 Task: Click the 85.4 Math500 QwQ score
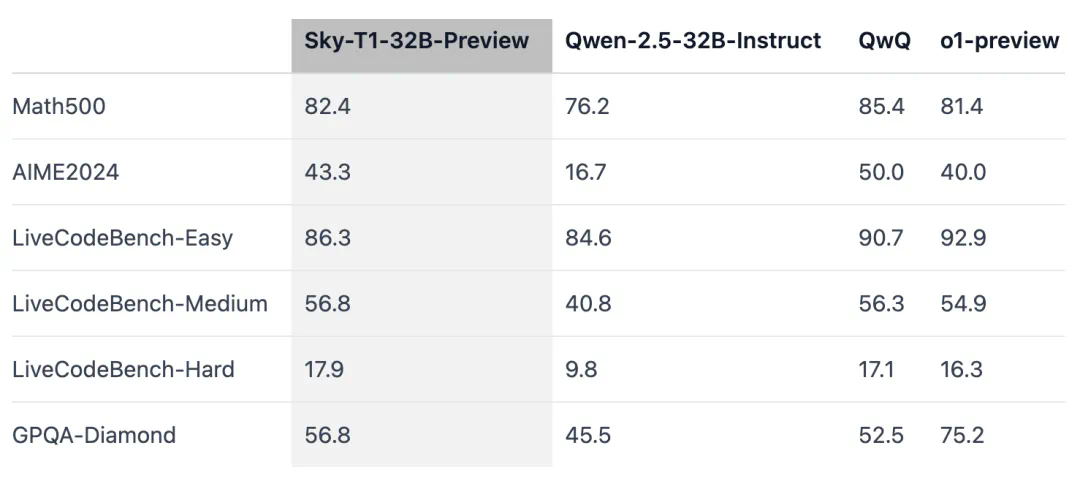point(881,107)
